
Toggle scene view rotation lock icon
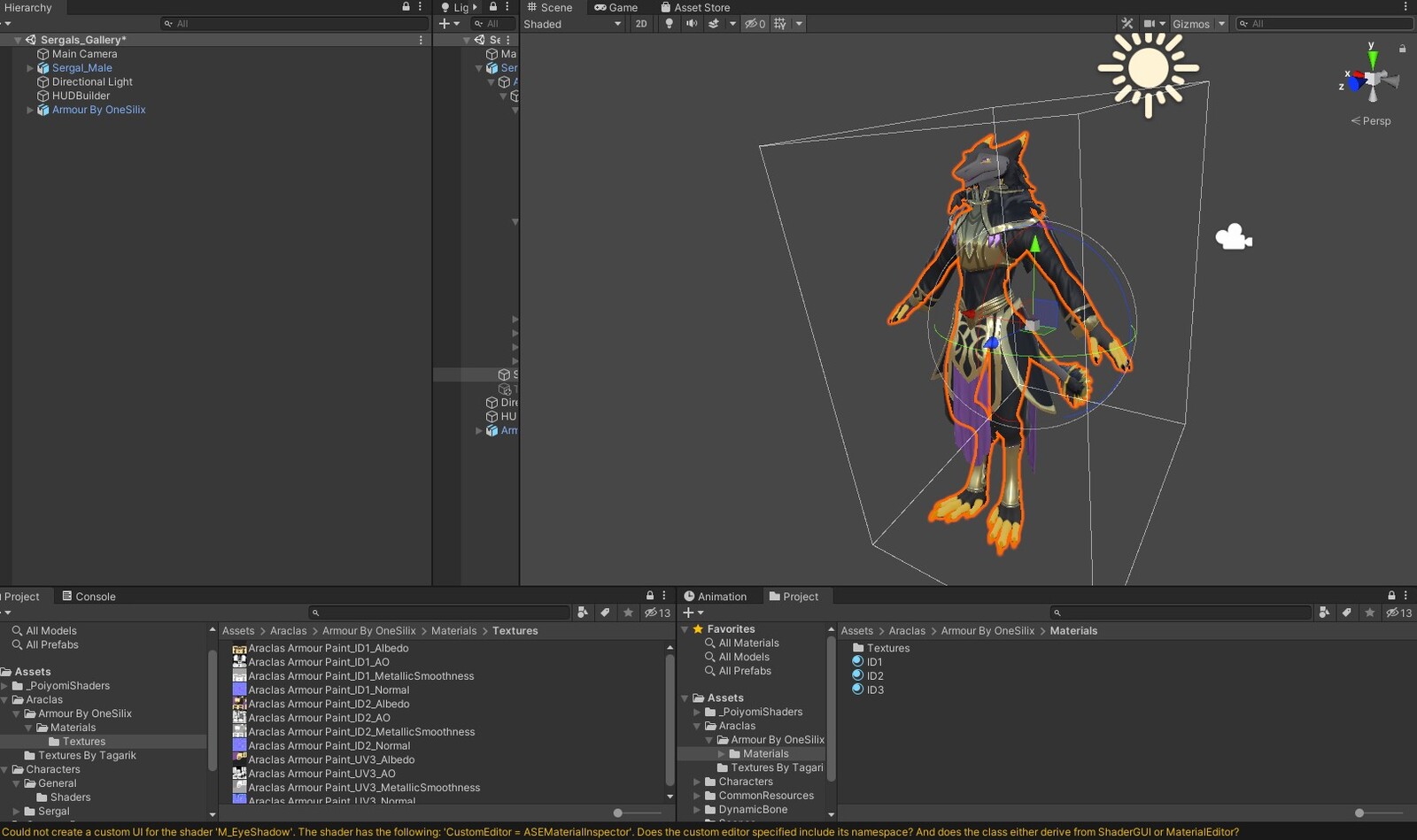click(x=1402, y=49)
